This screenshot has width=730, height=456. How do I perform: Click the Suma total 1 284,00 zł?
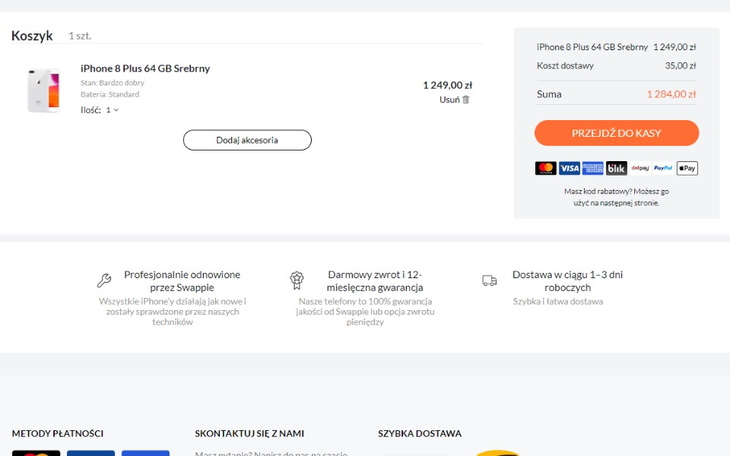pos(671,94)
